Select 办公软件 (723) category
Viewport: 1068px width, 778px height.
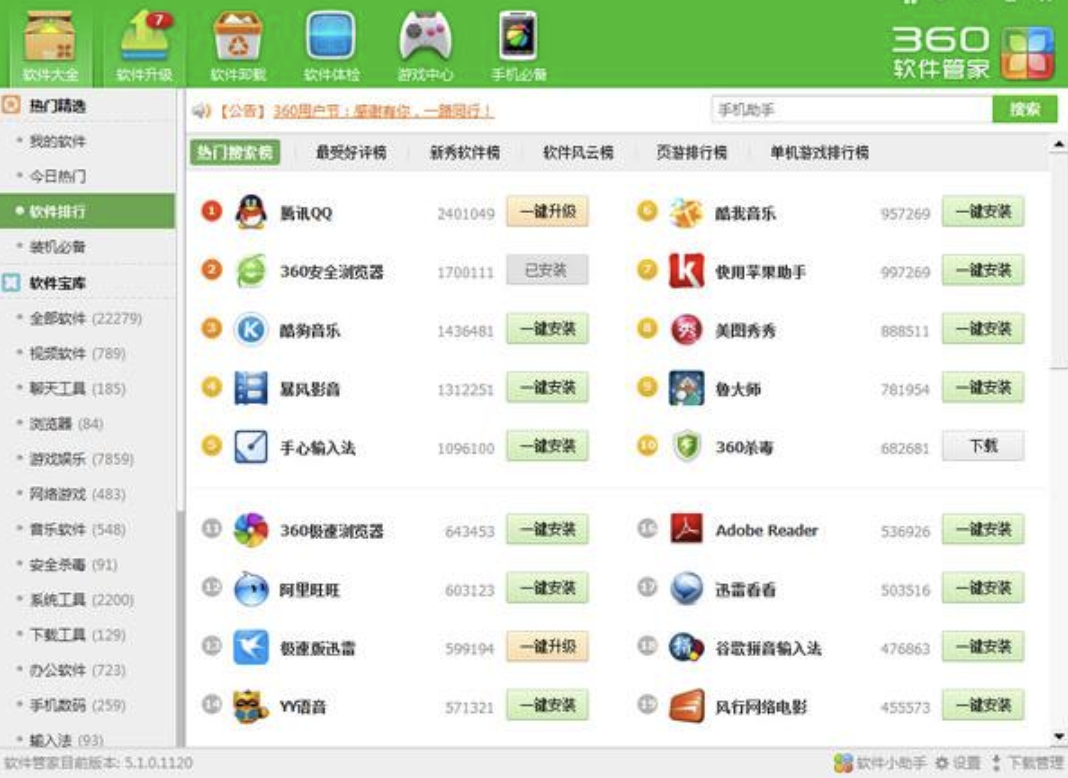pyautogui.click(x=78, y=670)
